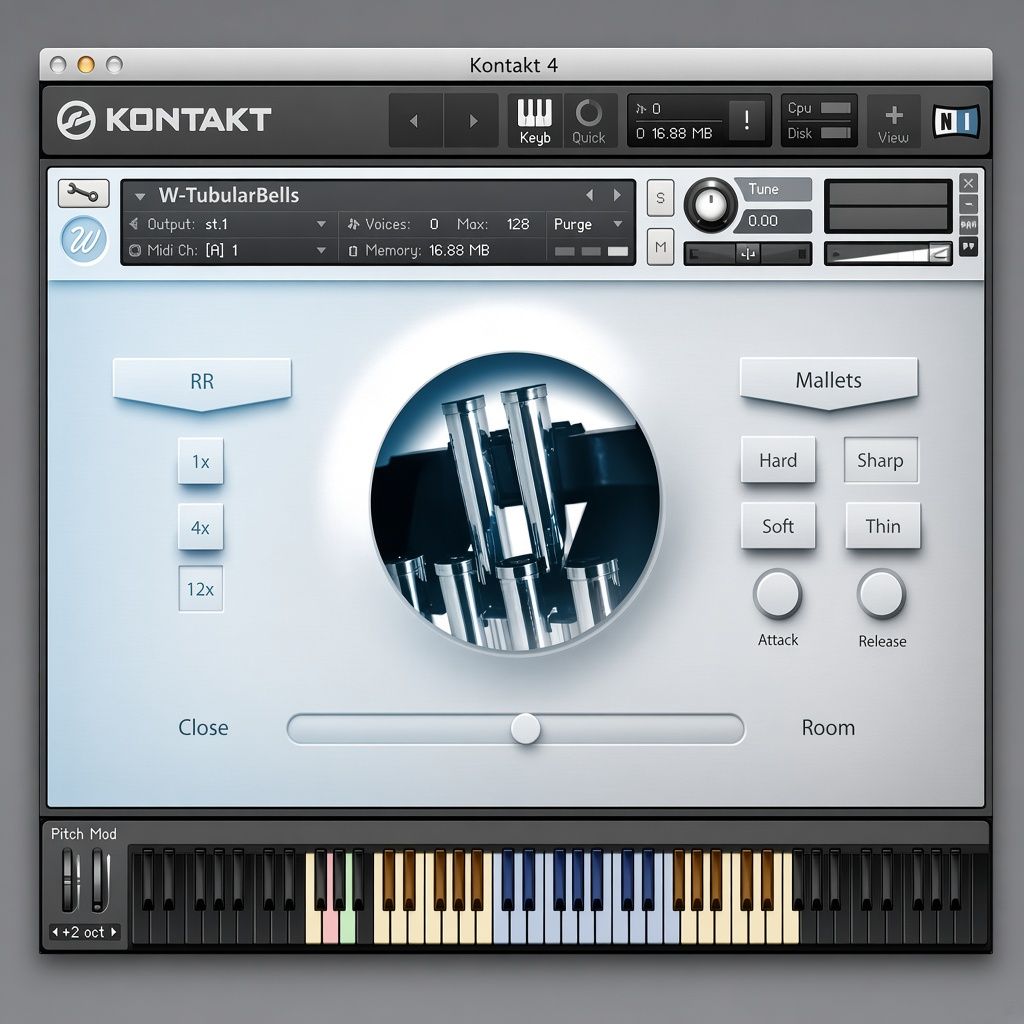The image size is (1024, 1024).
Task: Click the Max voices value 128
Action: (518, 224)
